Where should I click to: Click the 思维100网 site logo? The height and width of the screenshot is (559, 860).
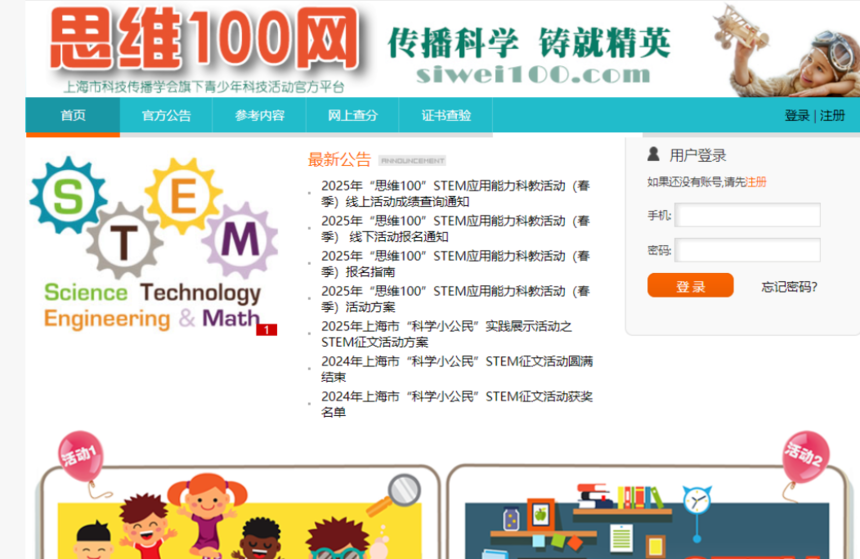point(205,39)
